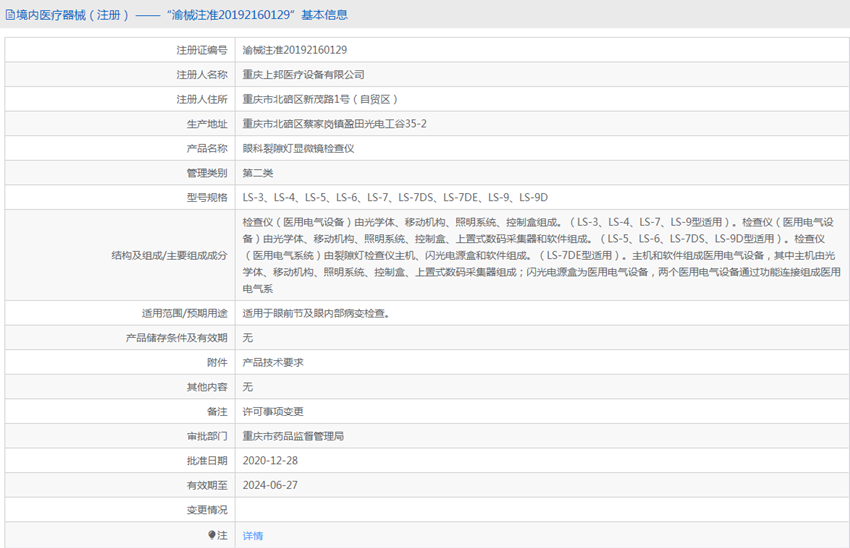Click the expiry date 2024-06-27
The height and width of the screenshot is (548, 850).
click(x=270, y=485)
